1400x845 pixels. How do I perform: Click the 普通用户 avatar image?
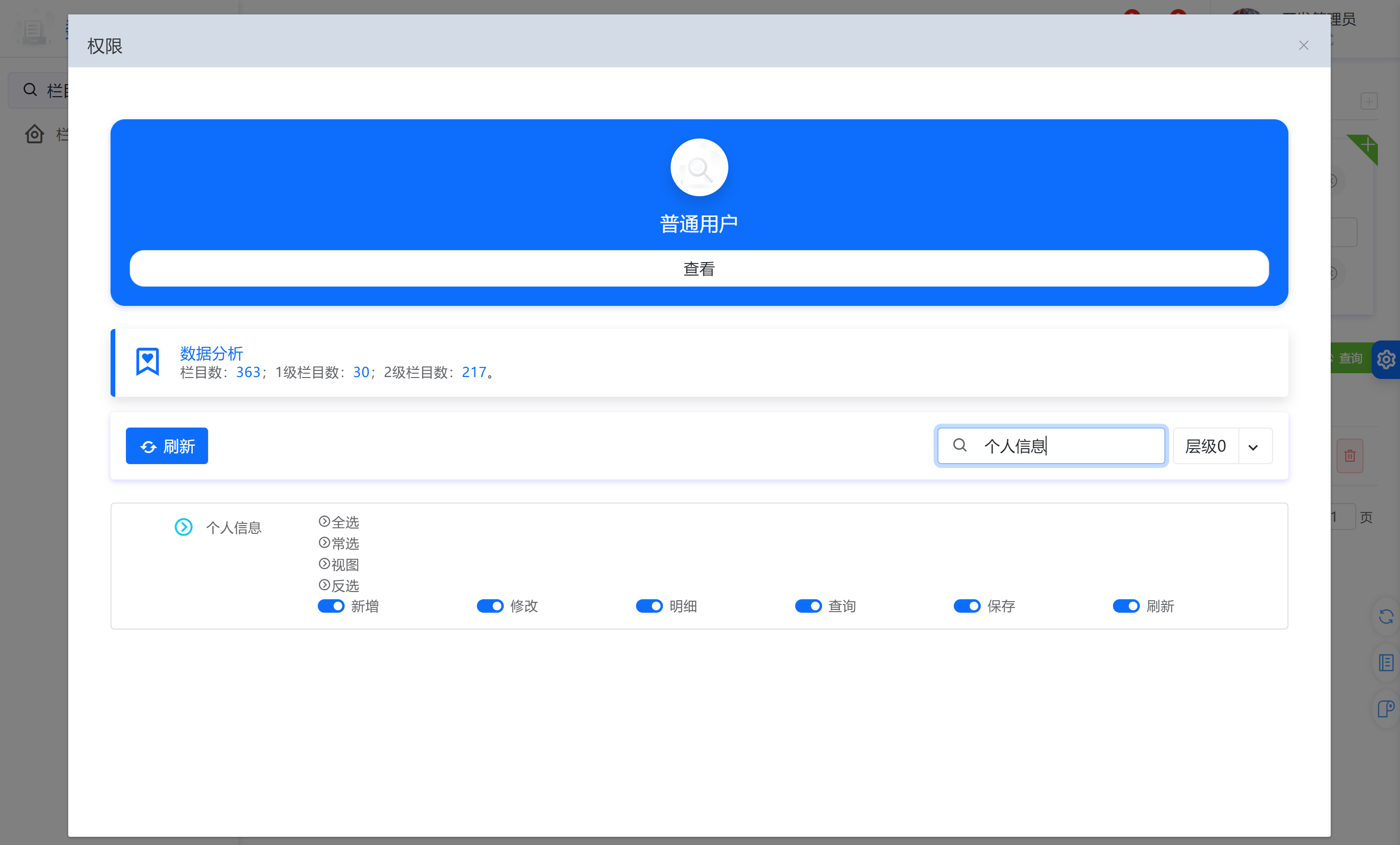point(700,168)
